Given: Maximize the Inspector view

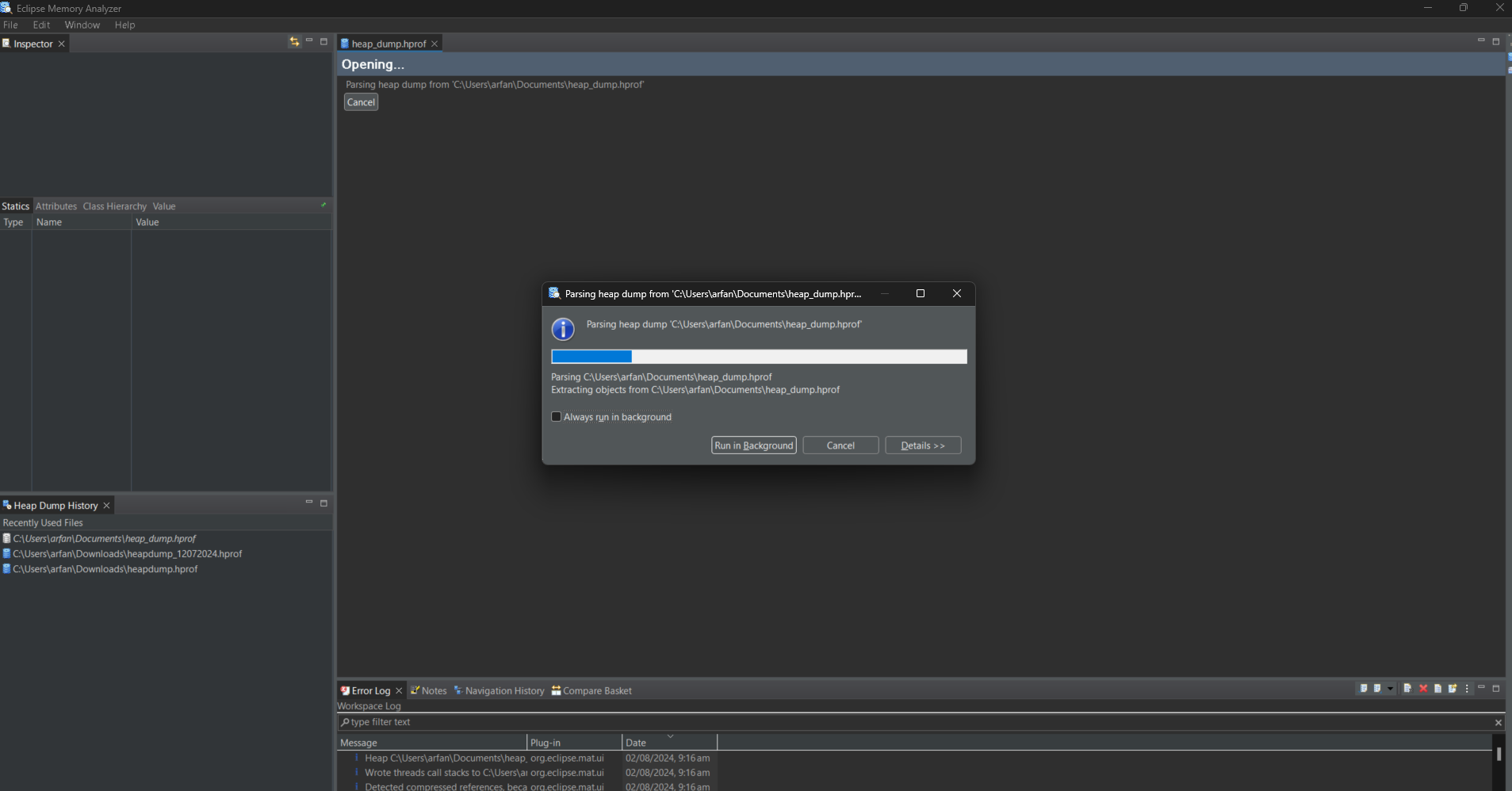Looking at the screenshot, I should click(x=323, y=41).
